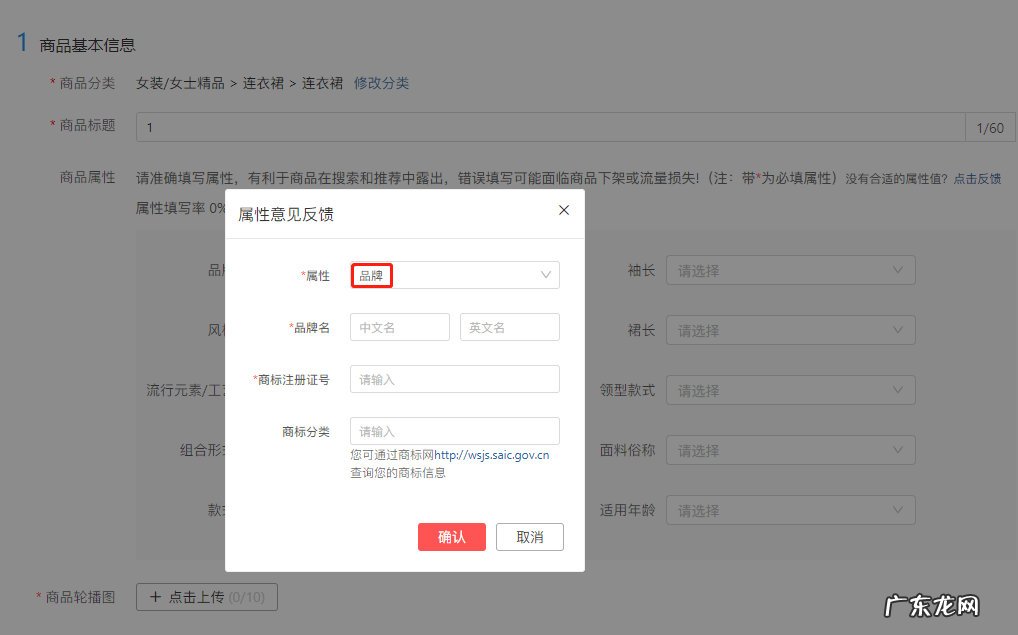
Task: Click the plus icon on 点击上传
Action: (156, 596)
